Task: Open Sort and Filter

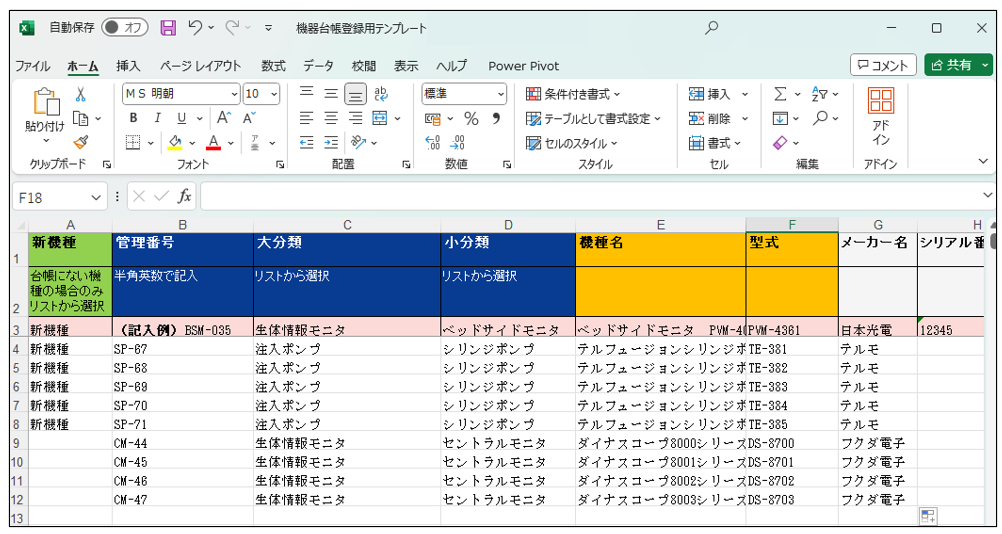Action: tap(819, 94)
